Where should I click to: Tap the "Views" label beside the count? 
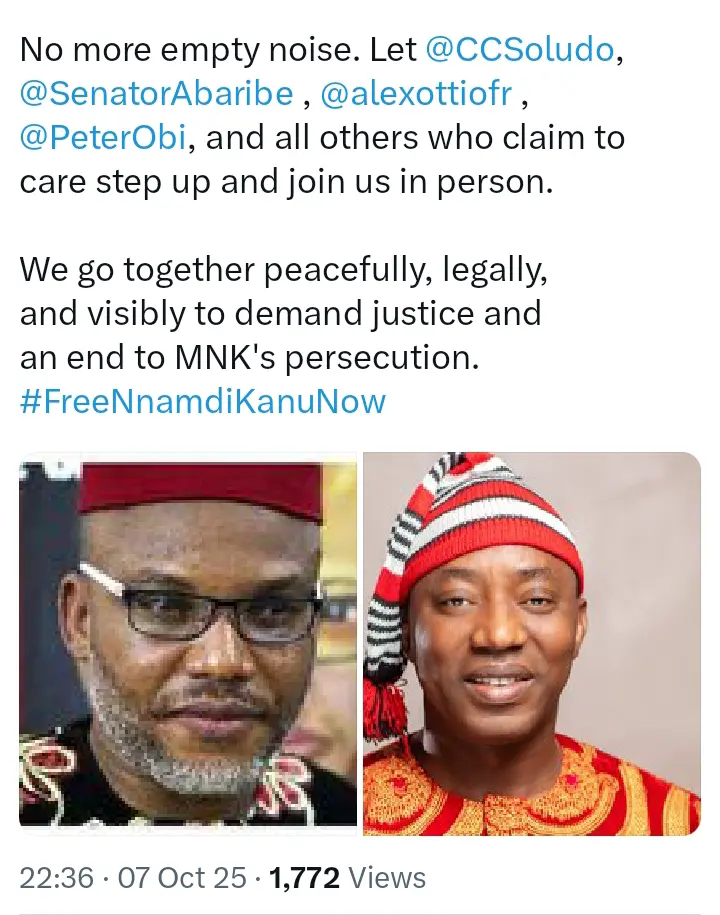(387, 878)
